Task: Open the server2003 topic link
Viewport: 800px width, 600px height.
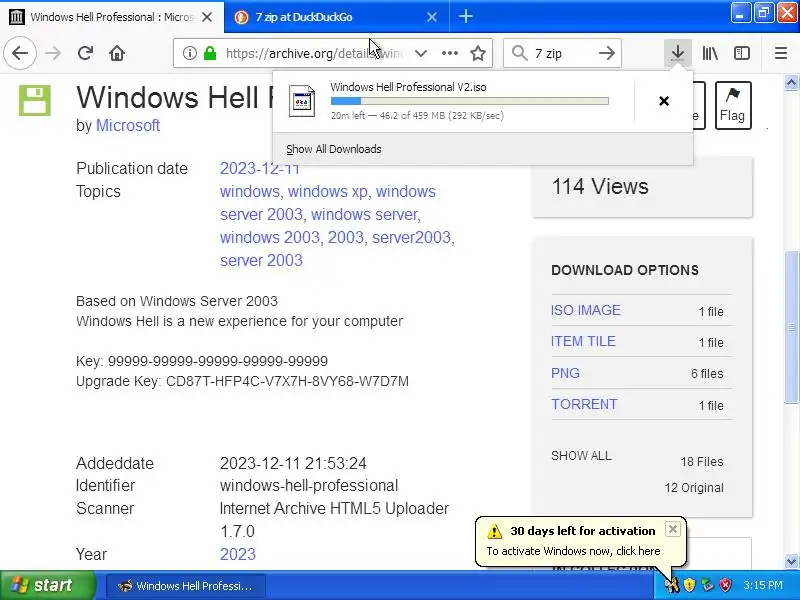Action: point(411,237)
